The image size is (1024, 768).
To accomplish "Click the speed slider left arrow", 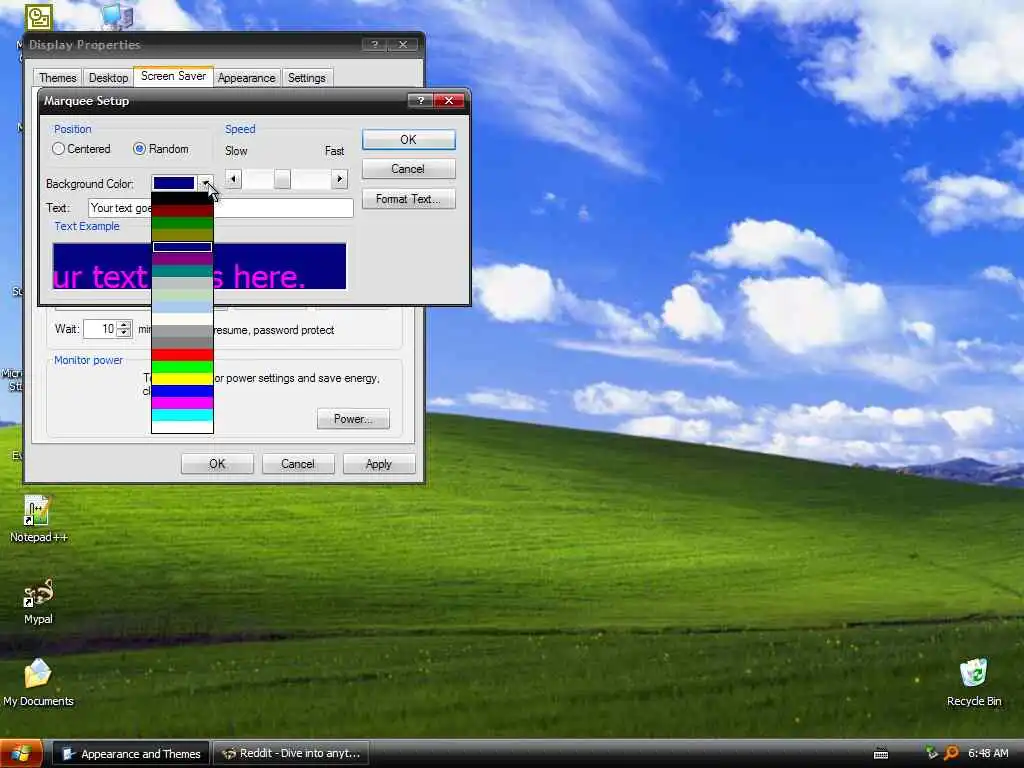I will [x=233, y=178].
